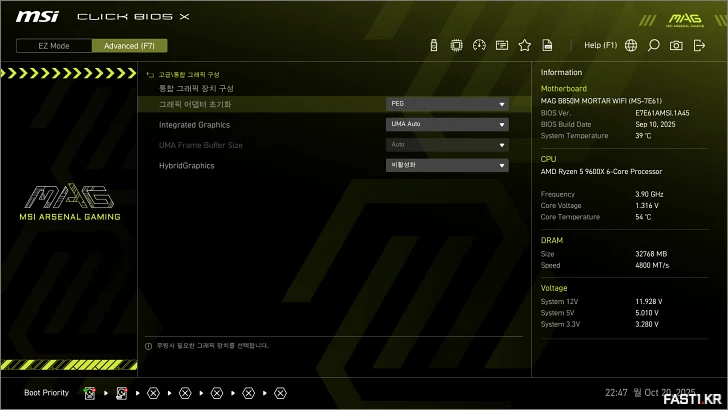Click the Information panel heading
728x410 pixels.
tap(561, 72)
